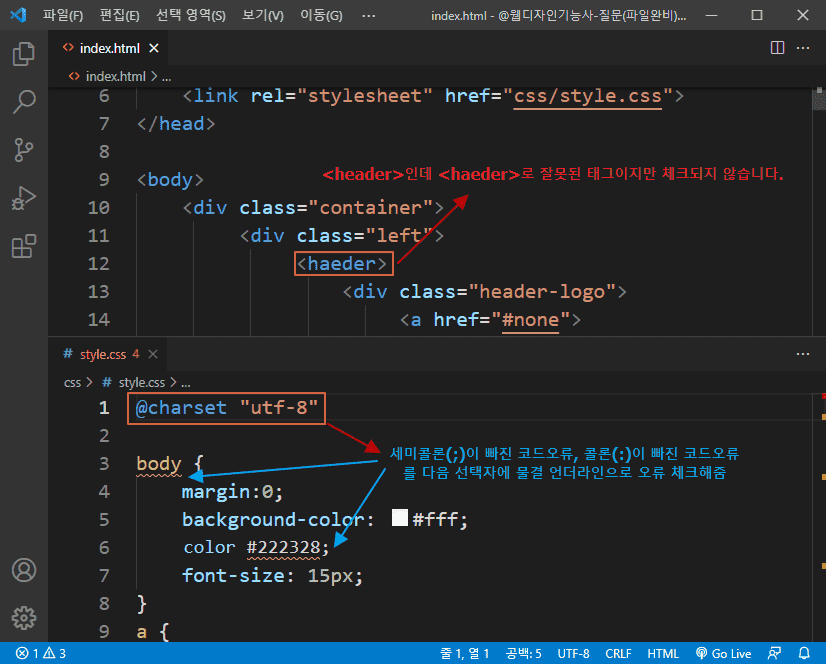This screenshot has width=826, height=664.
Task: Follow the #none href link in line 14
Action: (x=530, y=319)
